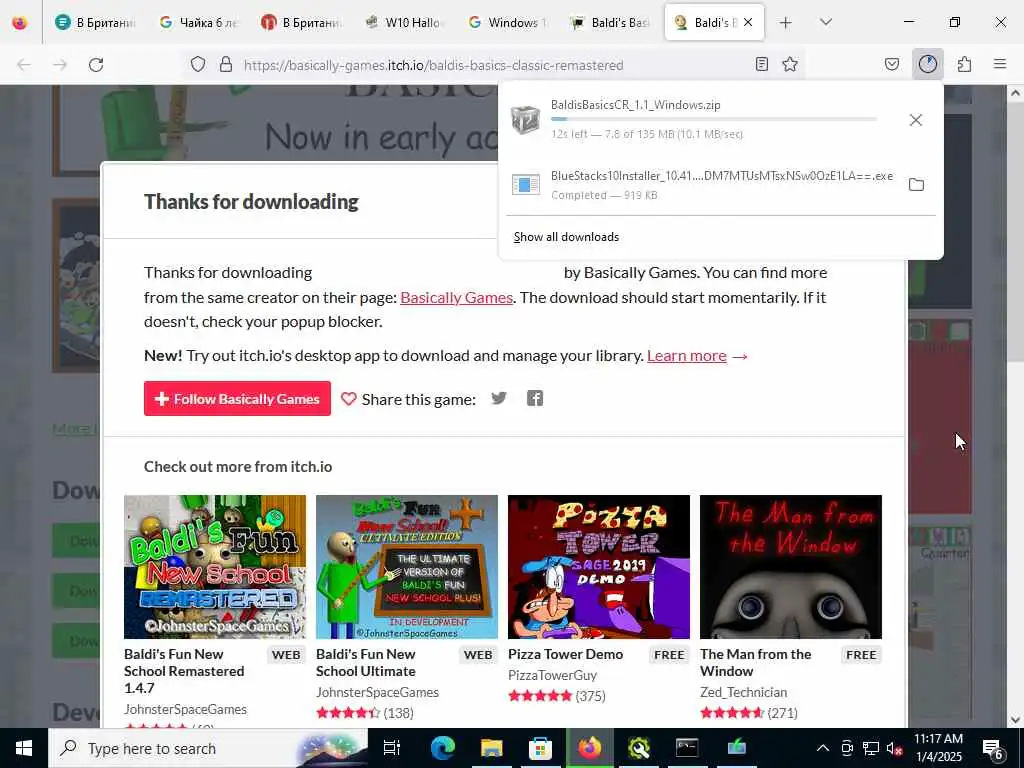Reload the page with the refresh icon
Viewport: 1024px width, 768px height.
pos(96,65)
